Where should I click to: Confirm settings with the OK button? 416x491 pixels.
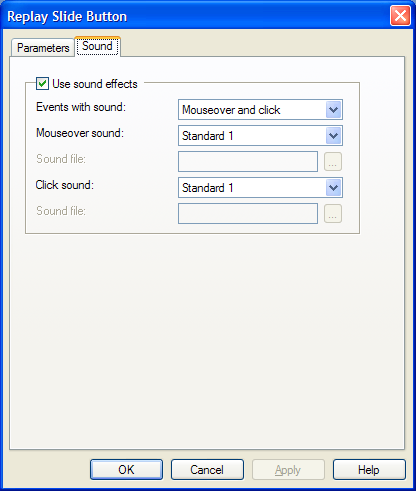[x=126, y=470]
